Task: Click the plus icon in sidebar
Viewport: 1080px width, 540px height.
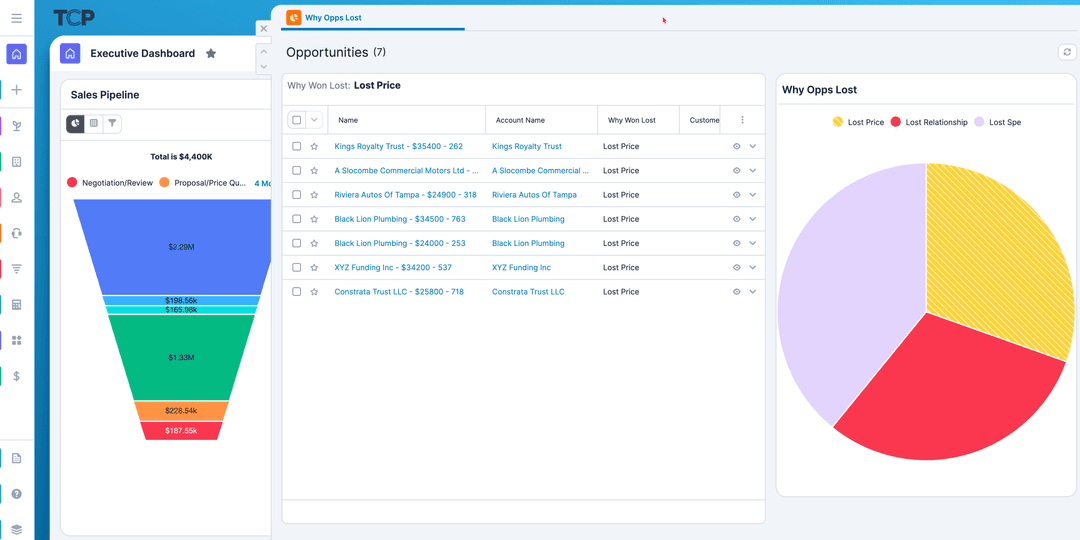Action: tap(16, 90)
